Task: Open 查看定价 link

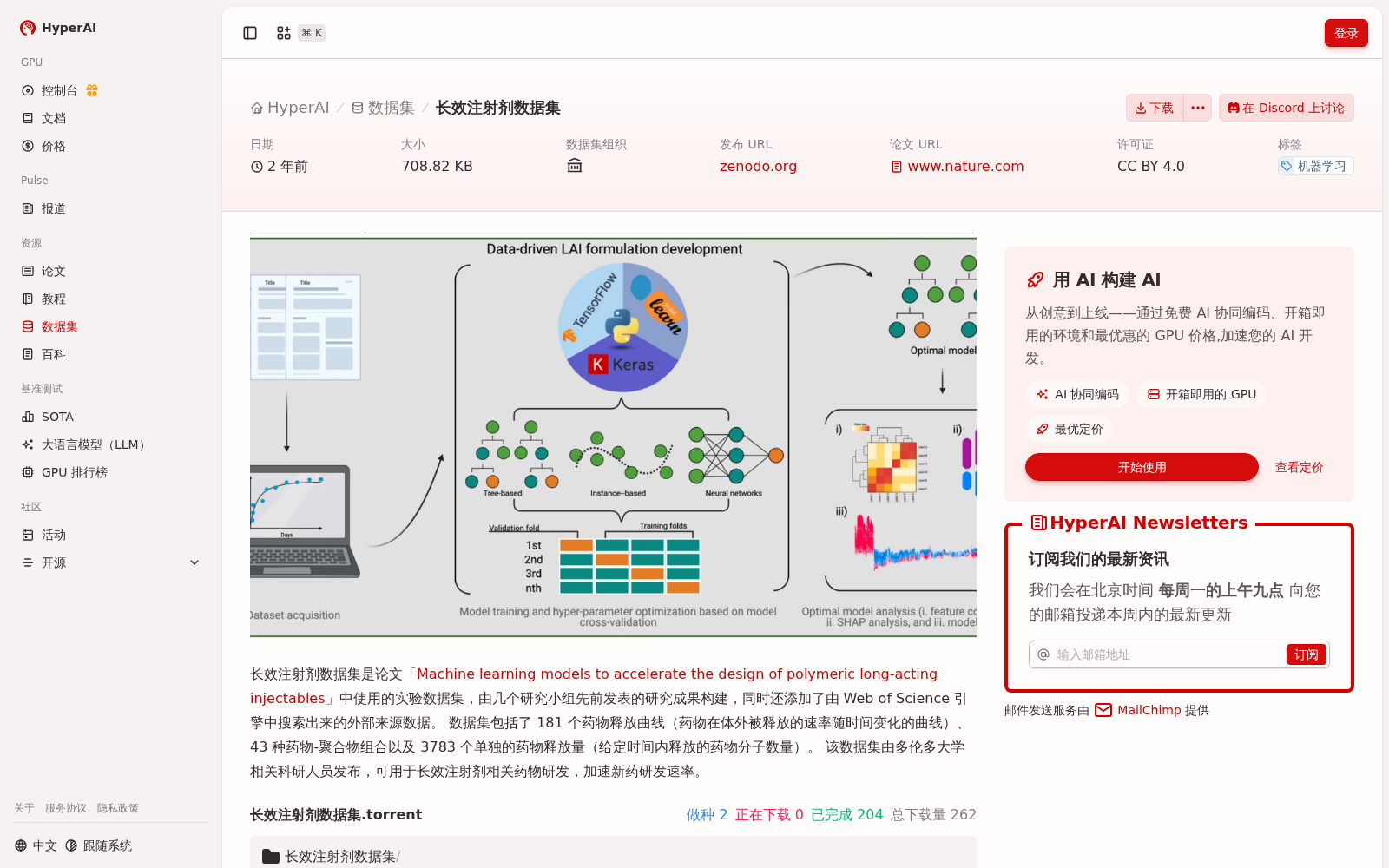Action: click(1299, 467)
